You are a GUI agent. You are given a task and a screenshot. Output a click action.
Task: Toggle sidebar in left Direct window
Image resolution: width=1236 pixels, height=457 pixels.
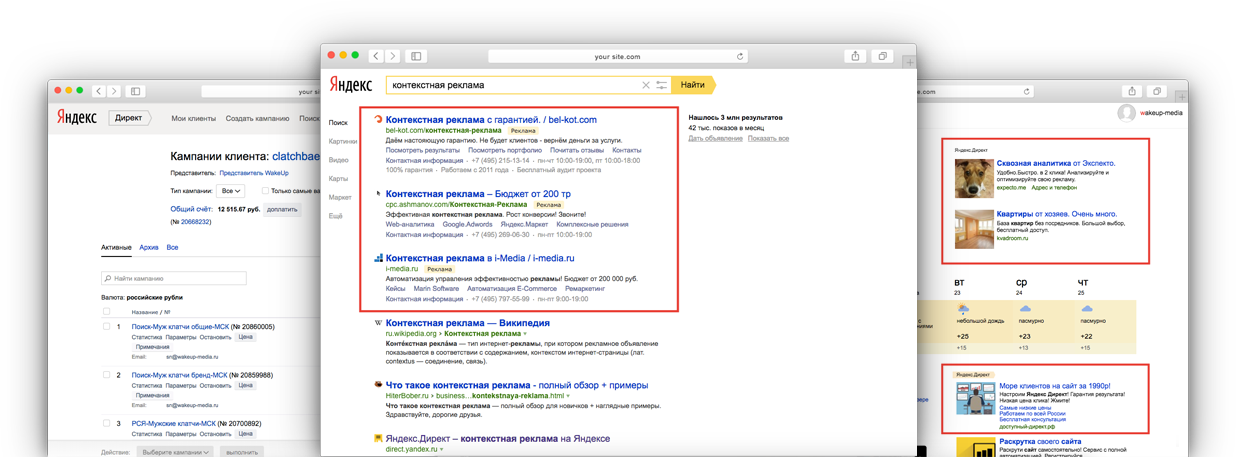click(136, 91)
